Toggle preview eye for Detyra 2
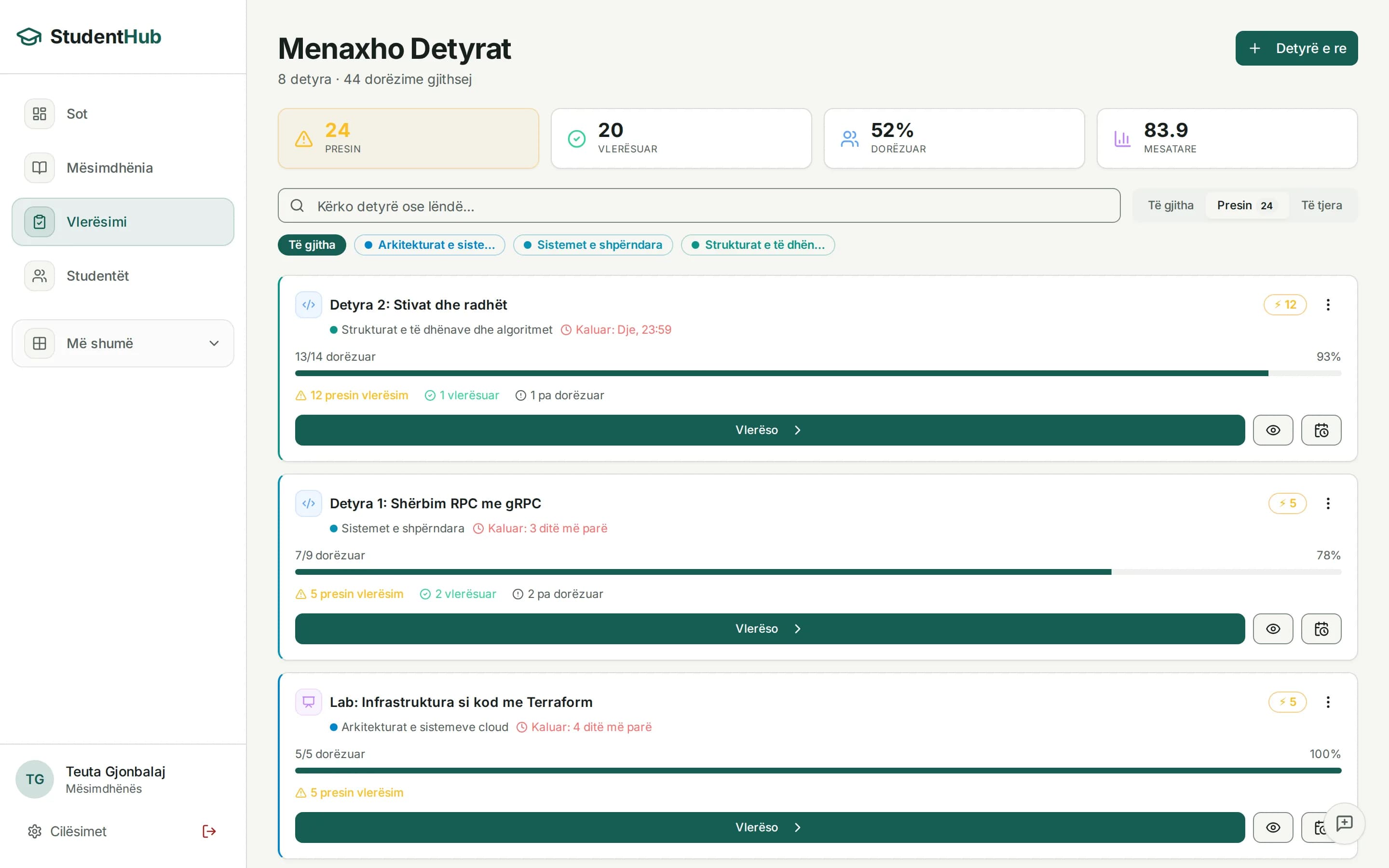The width and height of the screenshot is (1389, 868). 1272,430
